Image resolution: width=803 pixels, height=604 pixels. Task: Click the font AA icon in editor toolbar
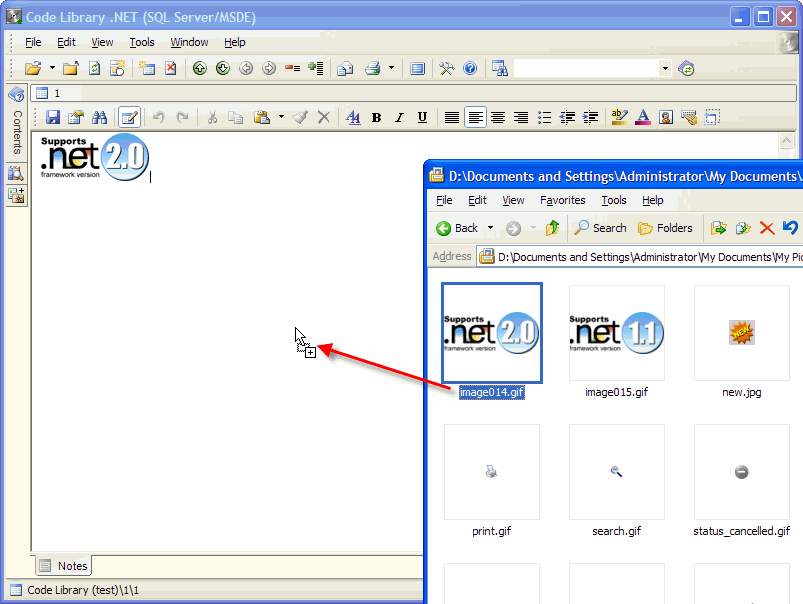point(353,117)
